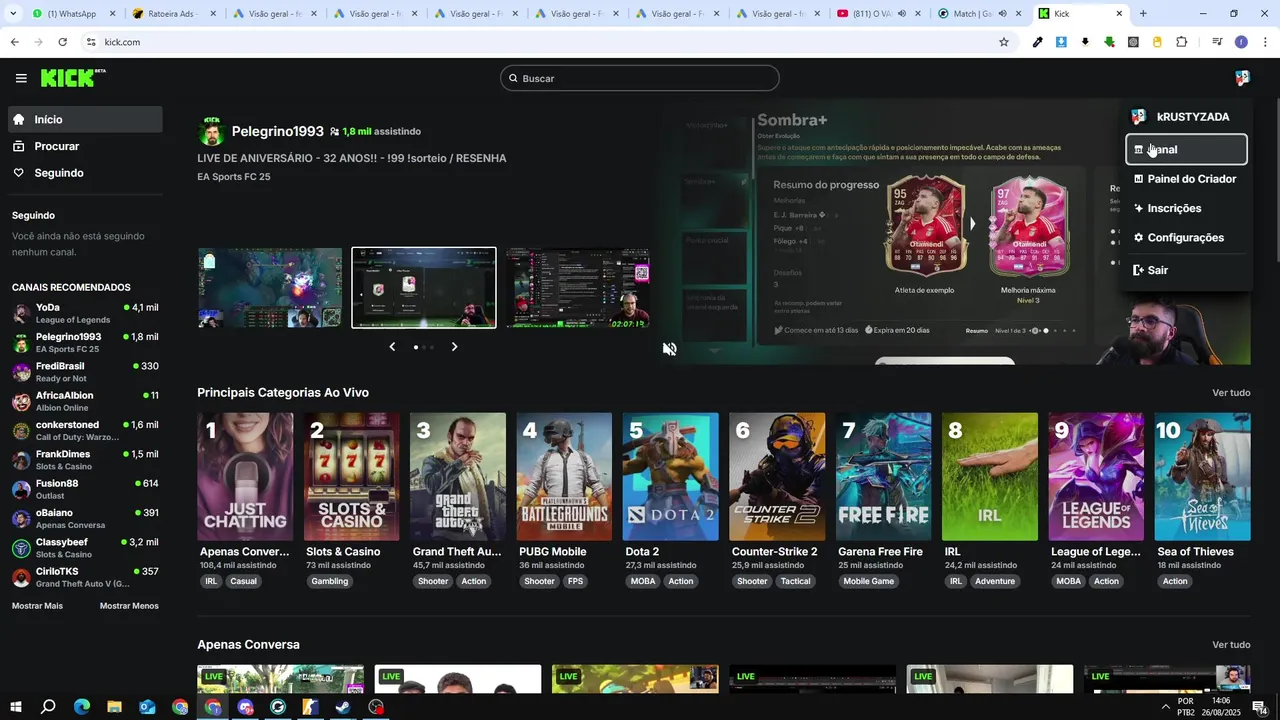Image resolution: width=1280 pixels, height=720 pixels.
Task: Open oBaiano recommended channel
Action: point(85,519)
